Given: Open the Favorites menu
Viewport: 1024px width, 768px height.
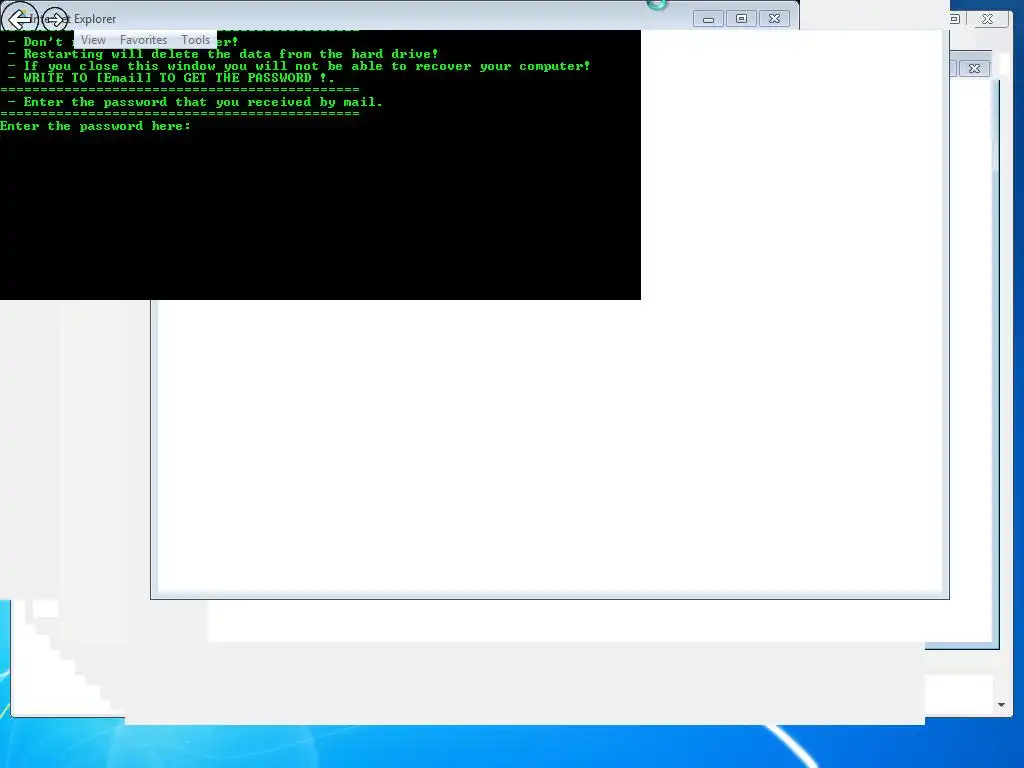Looking at the screenshot, I should click(x=143, y=40).
